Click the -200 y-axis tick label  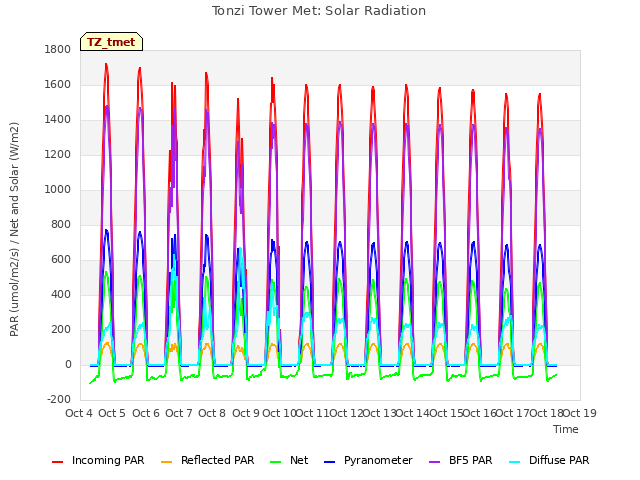(59, 400)
